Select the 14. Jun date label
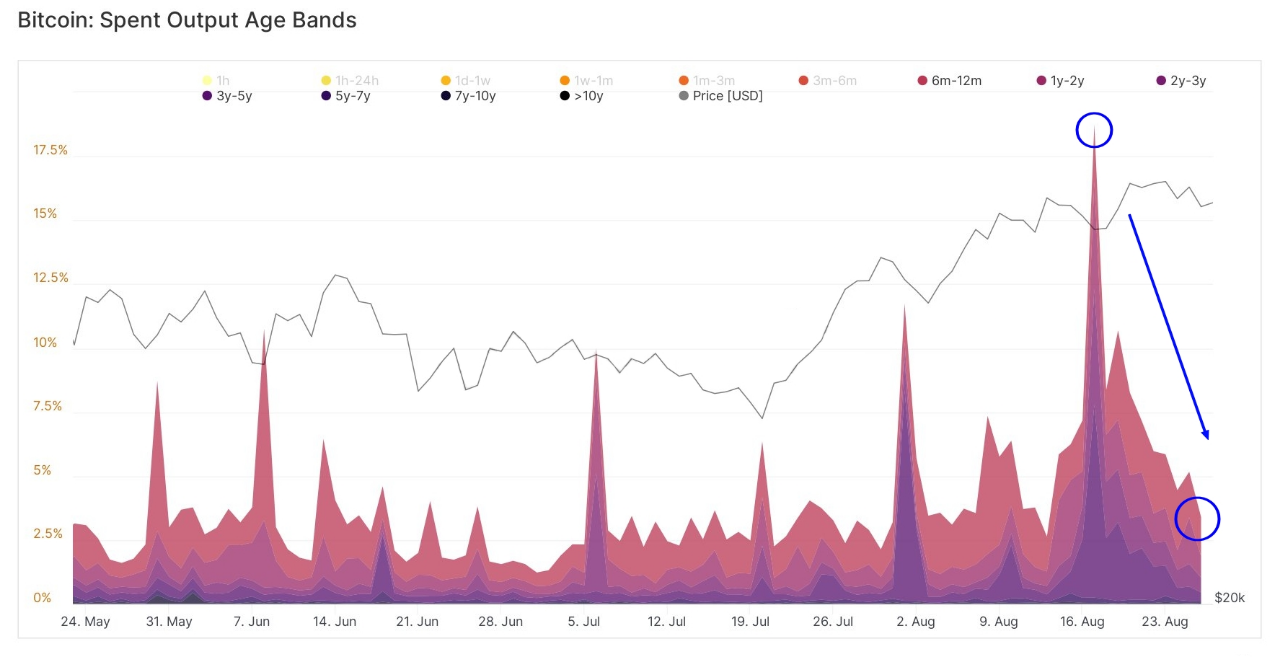Viewport: 1280px width, 664px height. [334, 621]
